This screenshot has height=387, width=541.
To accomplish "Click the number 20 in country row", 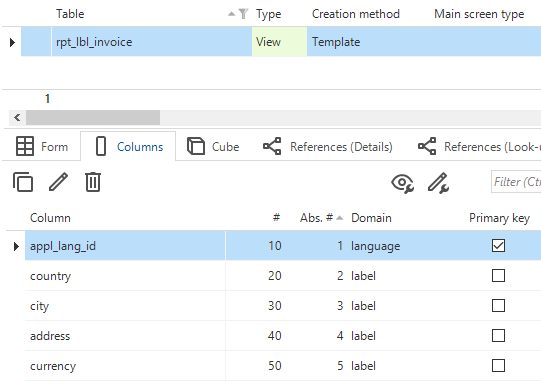I will click(x=275, y=276).
